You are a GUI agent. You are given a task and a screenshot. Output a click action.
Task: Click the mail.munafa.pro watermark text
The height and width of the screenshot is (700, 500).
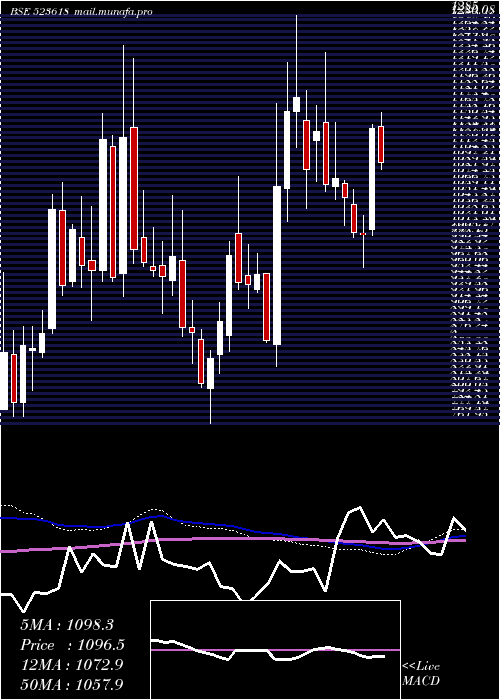click(x=113, y=12)
